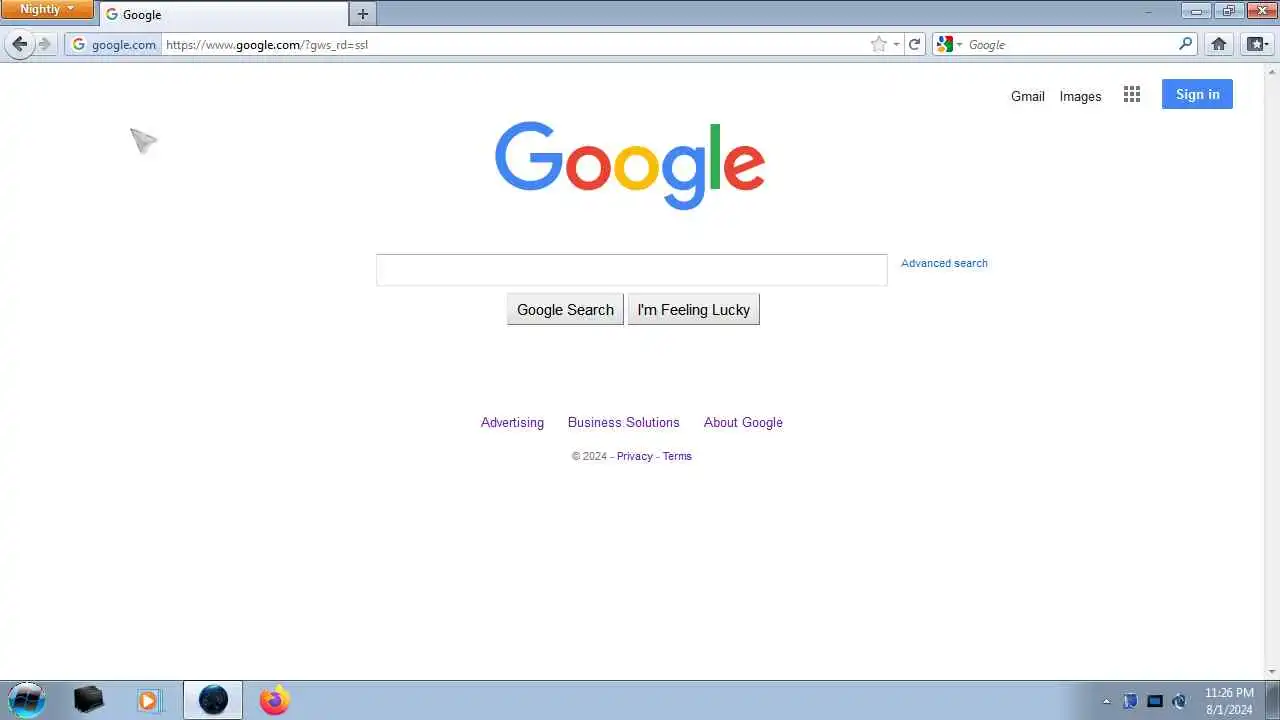Open Advanced search link
1280x720 pixels.
point(944,263)
